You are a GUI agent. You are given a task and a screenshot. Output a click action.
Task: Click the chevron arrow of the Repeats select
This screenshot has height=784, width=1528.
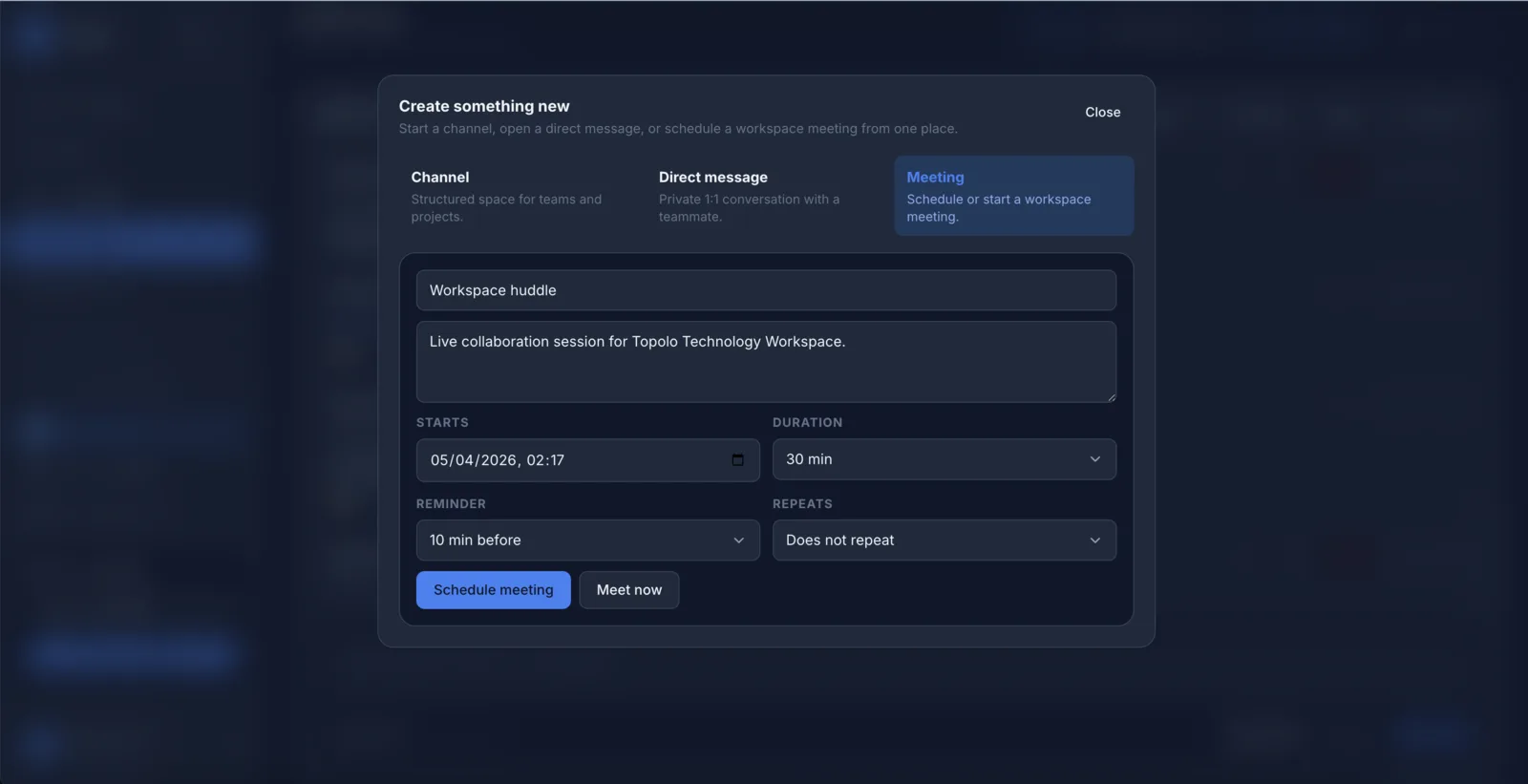point(1094,540)
